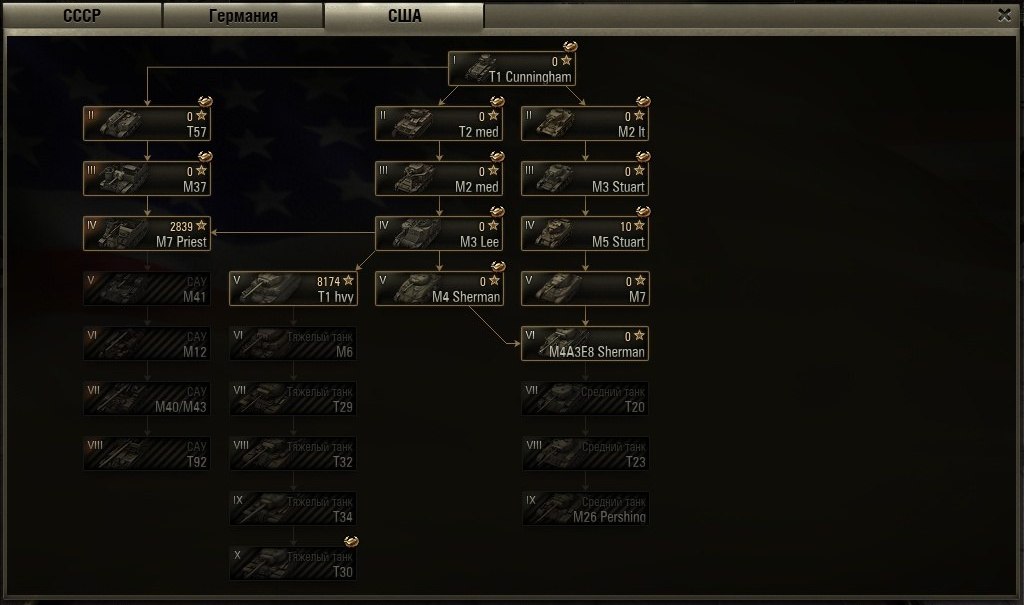Open the Германия nation tab

[x=243, y=15]
